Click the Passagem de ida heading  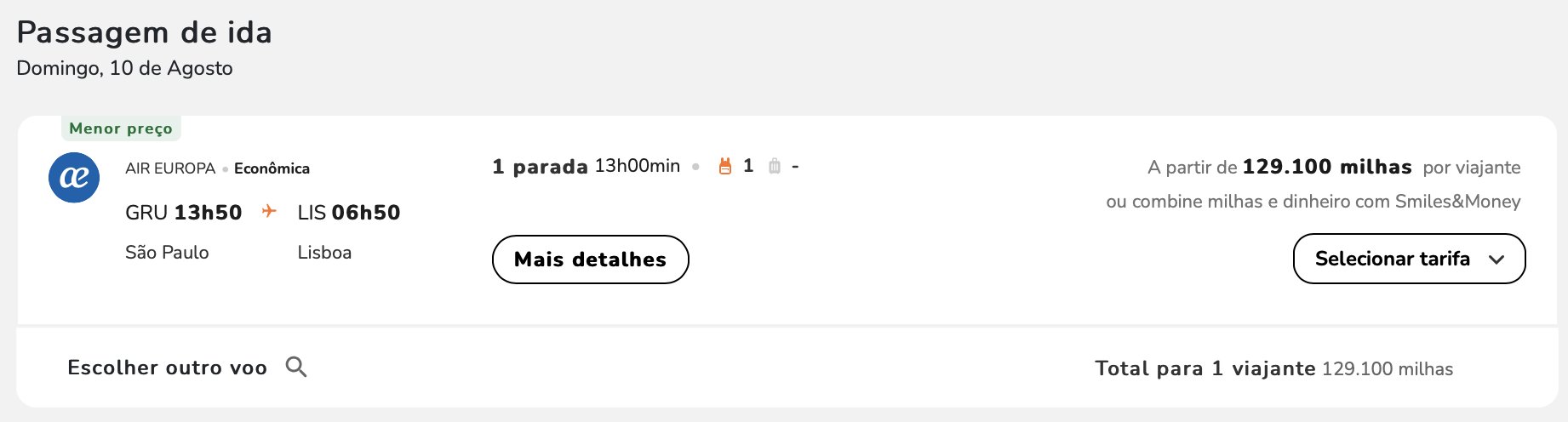coord(145,32)
